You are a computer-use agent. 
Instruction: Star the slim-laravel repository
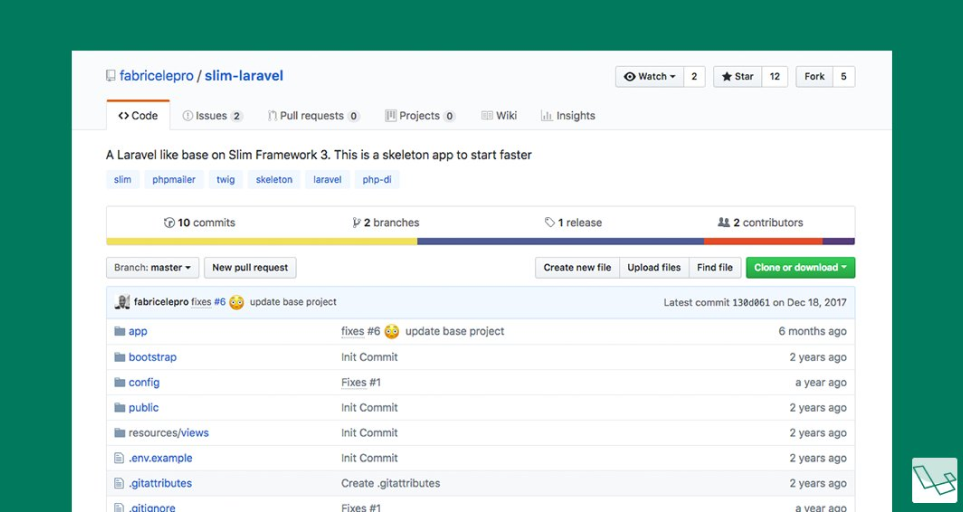point(737,77)
